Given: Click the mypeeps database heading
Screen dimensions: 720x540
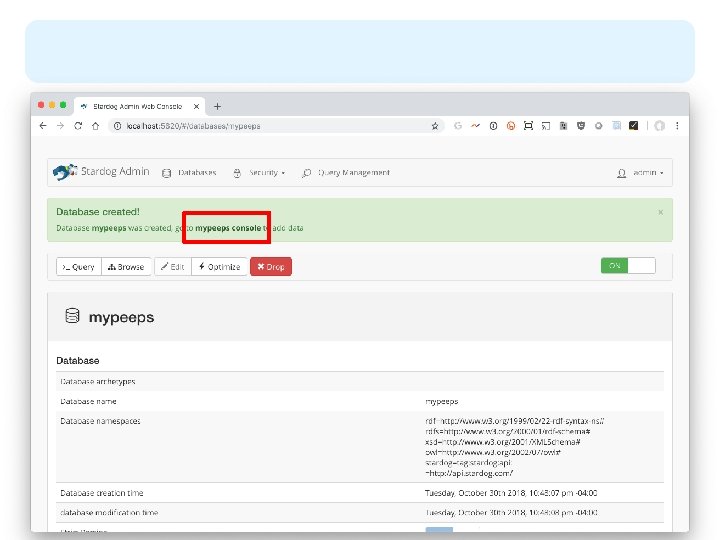Looking at the screenshot, I should 121,317.
